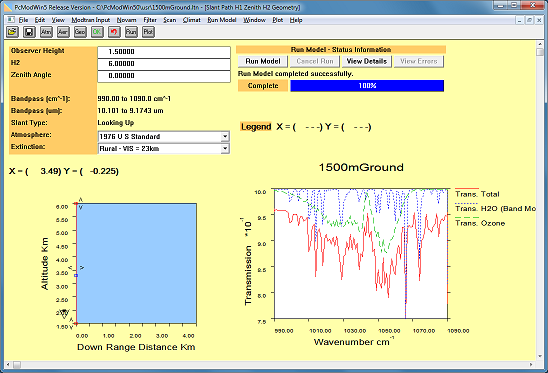Open the Atm atmosphere toolbar button
The height and width of the screenshot is (373, 548).
pyautogui.click(x=46, y=32)
